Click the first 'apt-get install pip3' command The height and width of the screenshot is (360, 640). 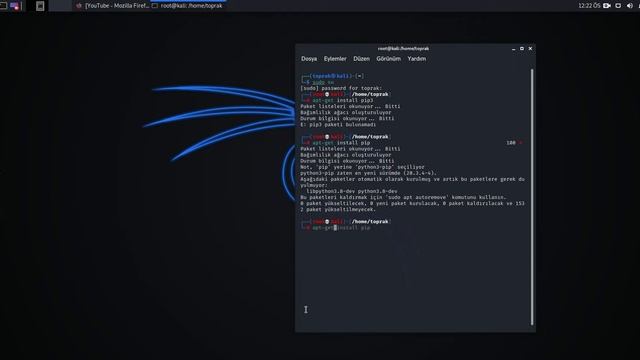click(x=343, y=100)
